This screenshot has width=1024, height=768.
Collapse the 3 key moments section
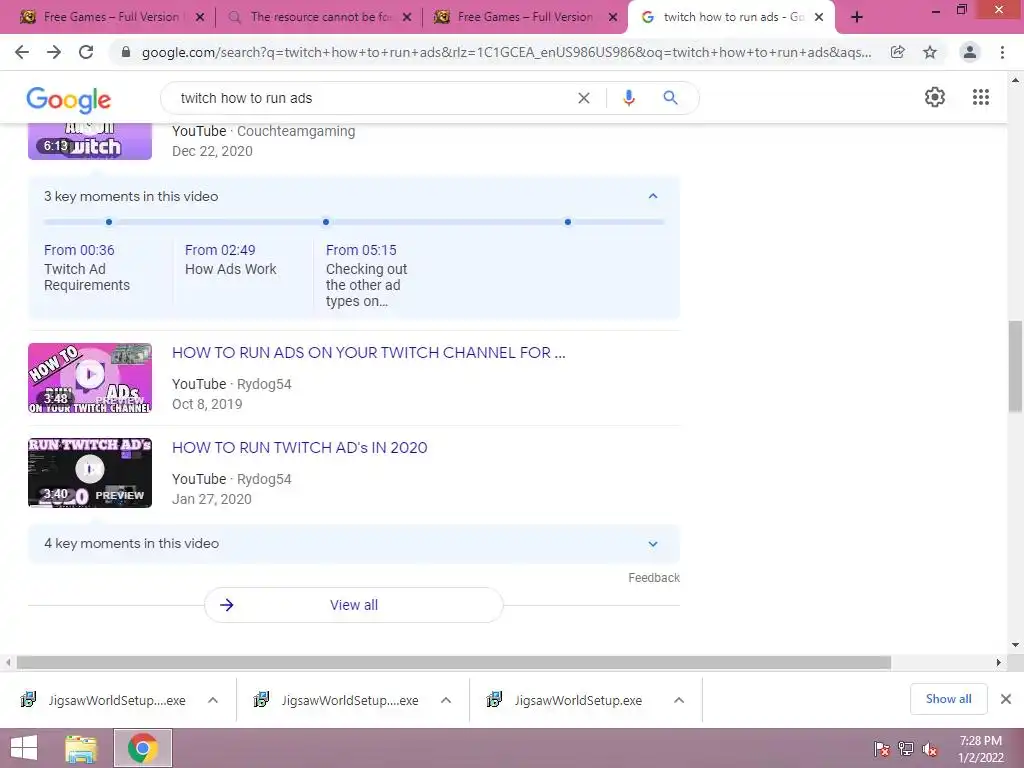652,197
